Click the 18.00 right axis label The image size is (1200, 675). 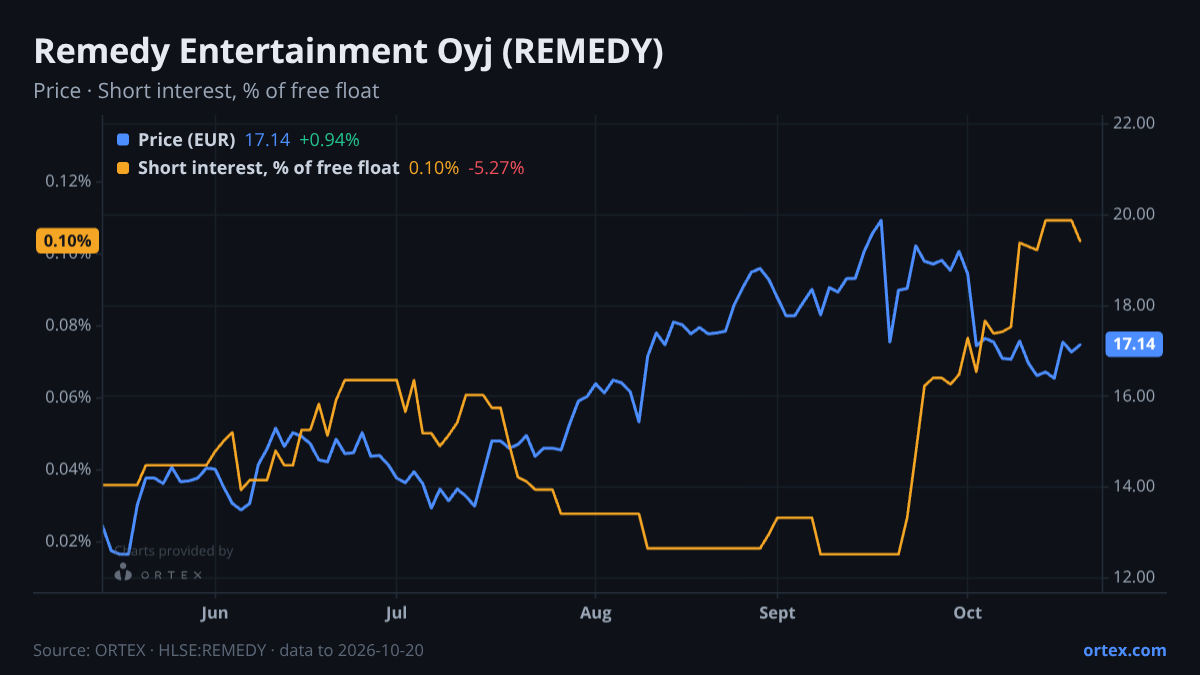[x=1133, y=305]
